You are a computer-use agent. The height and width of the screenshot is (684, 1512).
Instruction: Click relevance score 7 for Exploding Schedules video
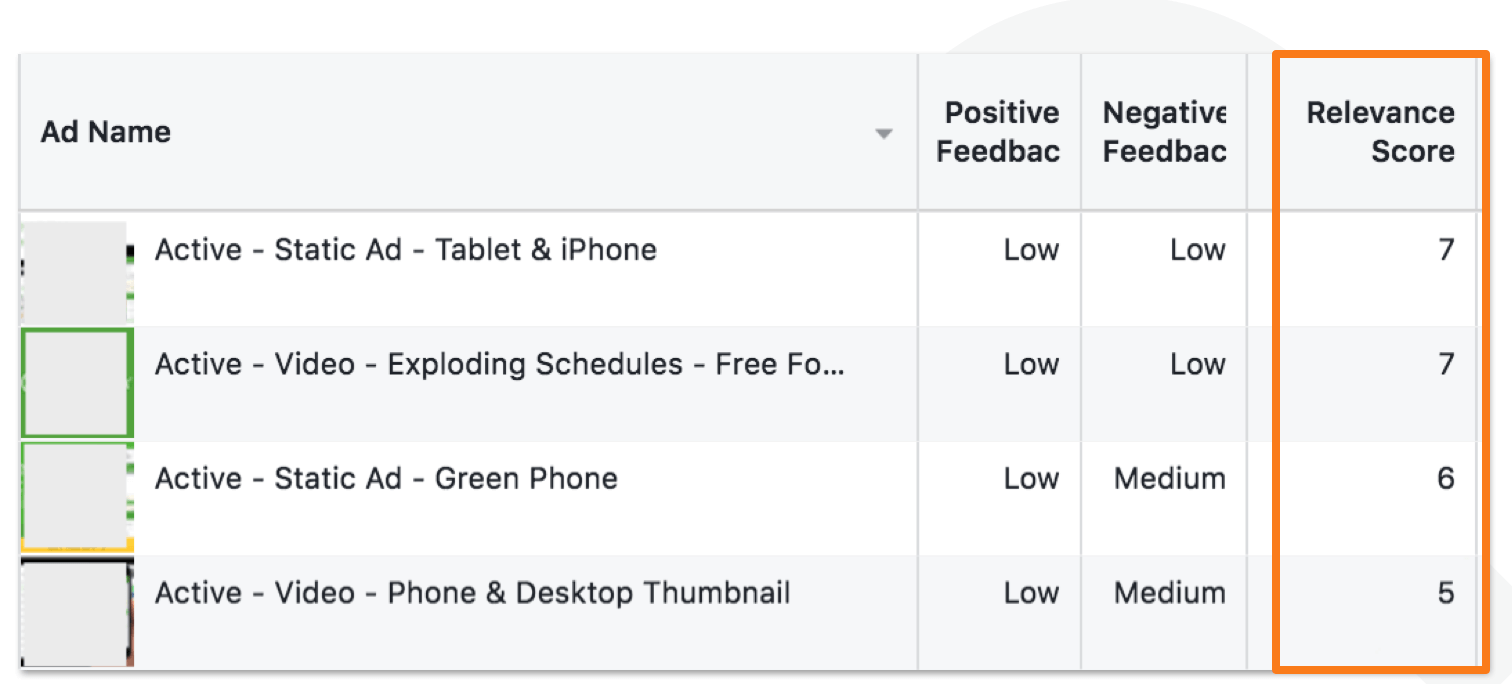[1446, 364]
